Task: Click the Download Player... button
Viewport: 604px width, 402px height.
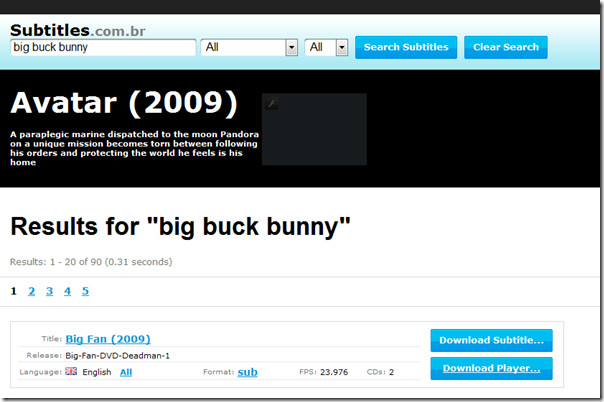Action: click(492, 368)
